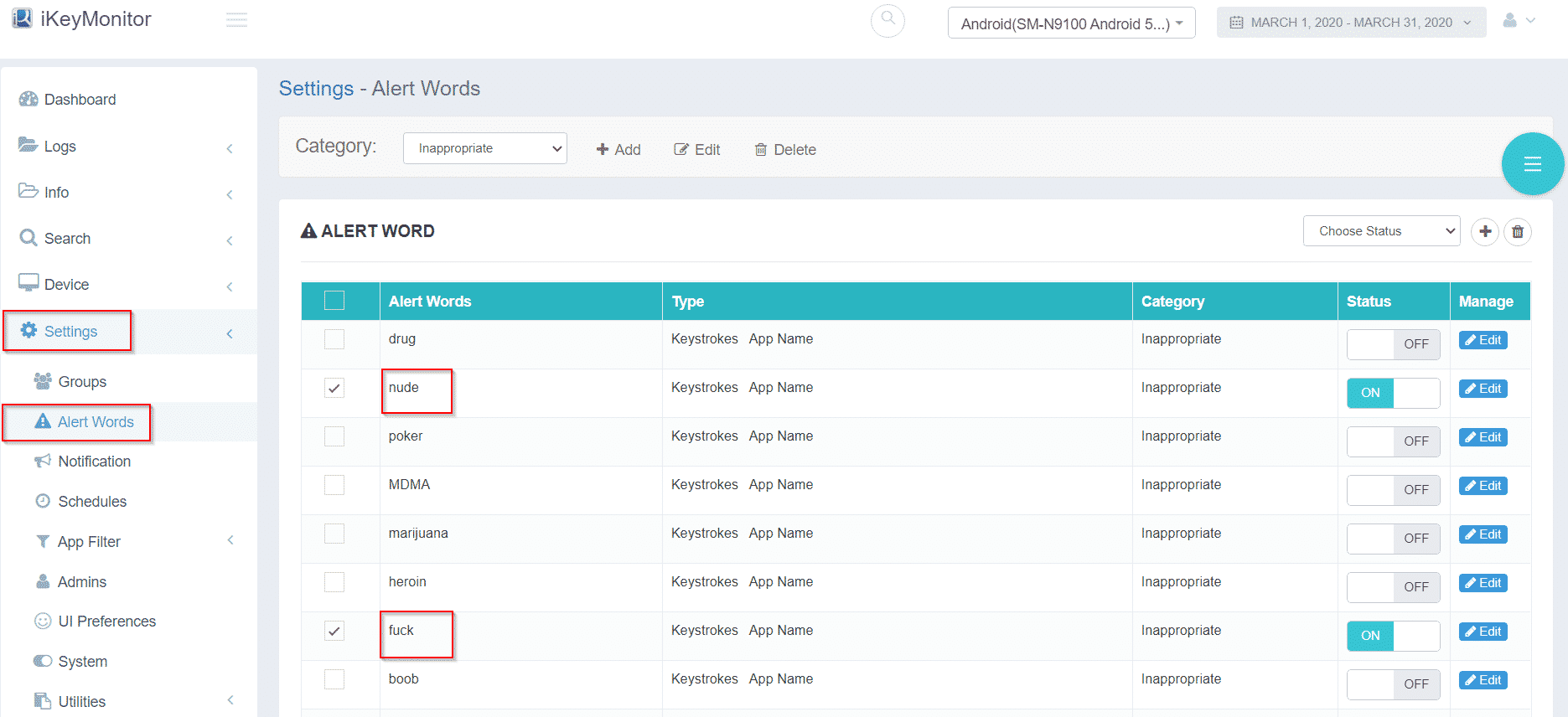The image size is (1568, 717).
Task: Open the March 2020 date range picker
Action: (1351, 23)
